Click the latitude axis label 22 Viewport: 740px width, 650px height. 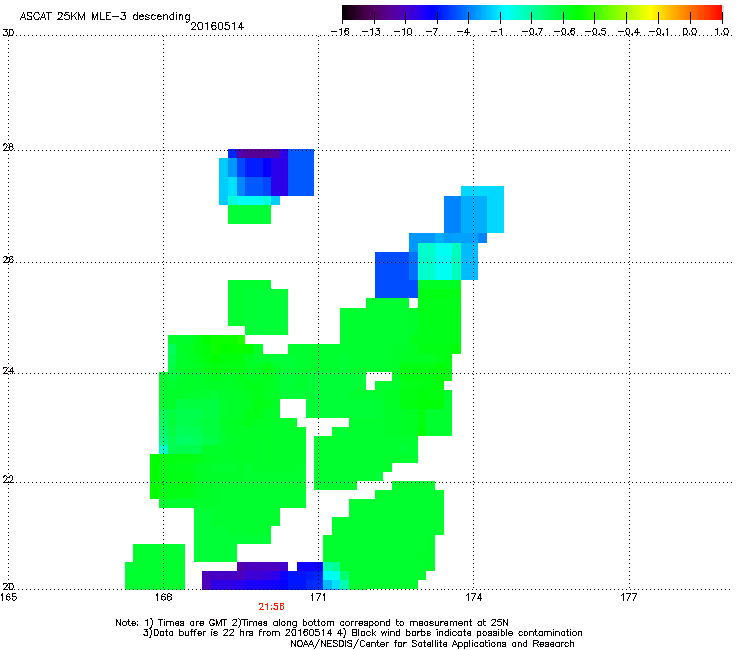[x=8, y=480]
